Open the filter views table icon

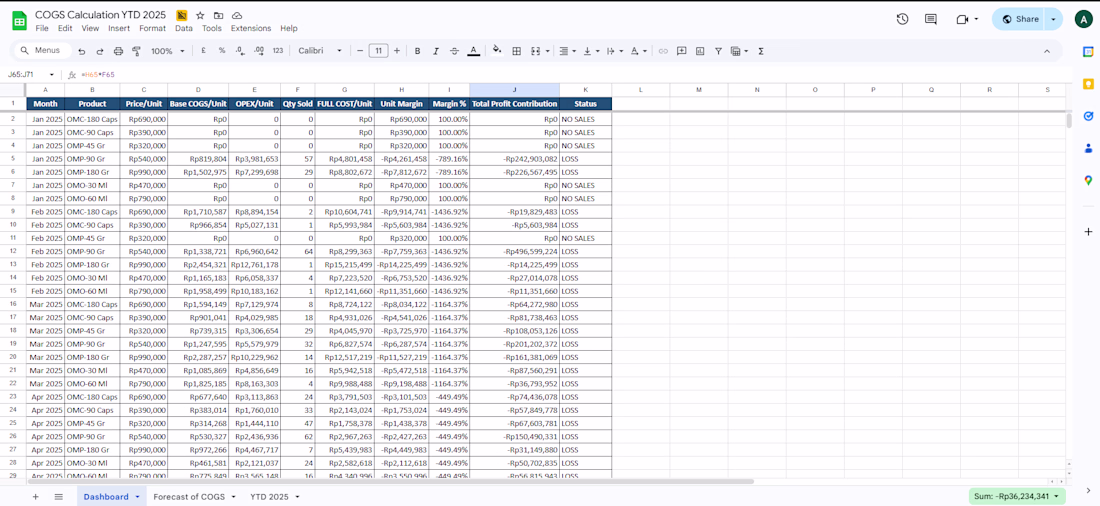point(735,51)
